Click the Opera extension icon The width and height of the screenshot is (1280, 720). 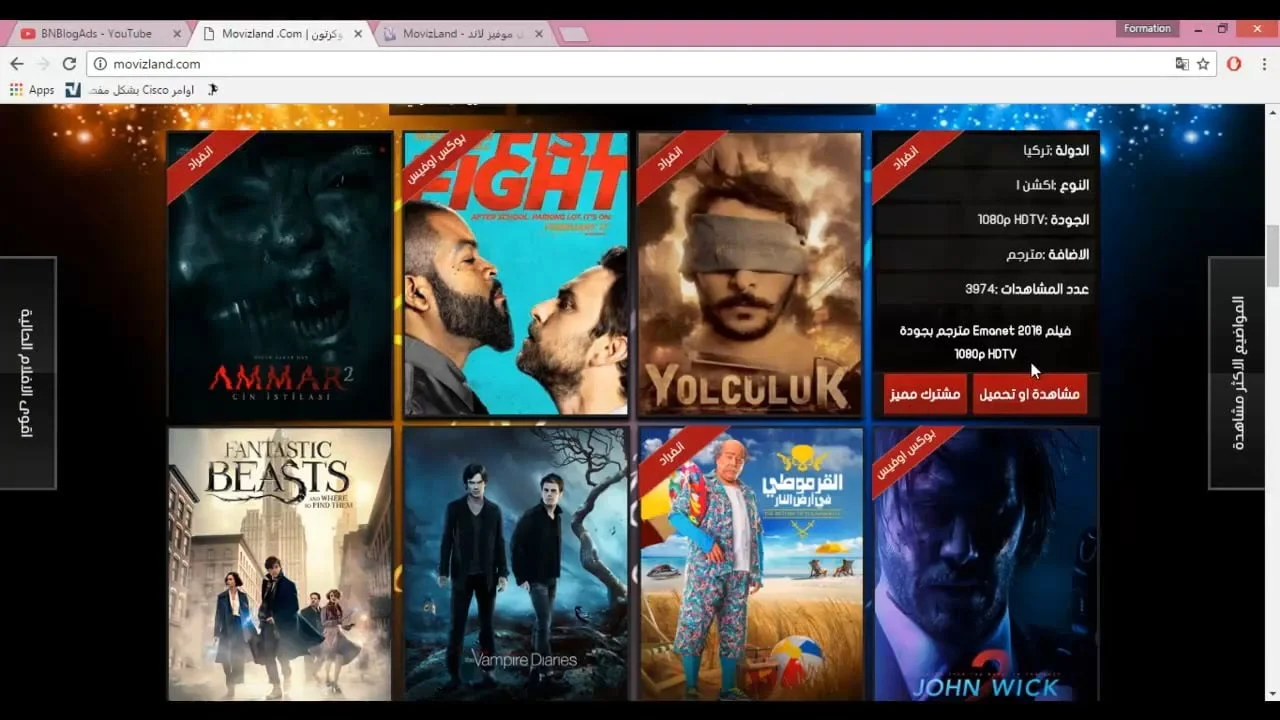tap(1234, 63)
